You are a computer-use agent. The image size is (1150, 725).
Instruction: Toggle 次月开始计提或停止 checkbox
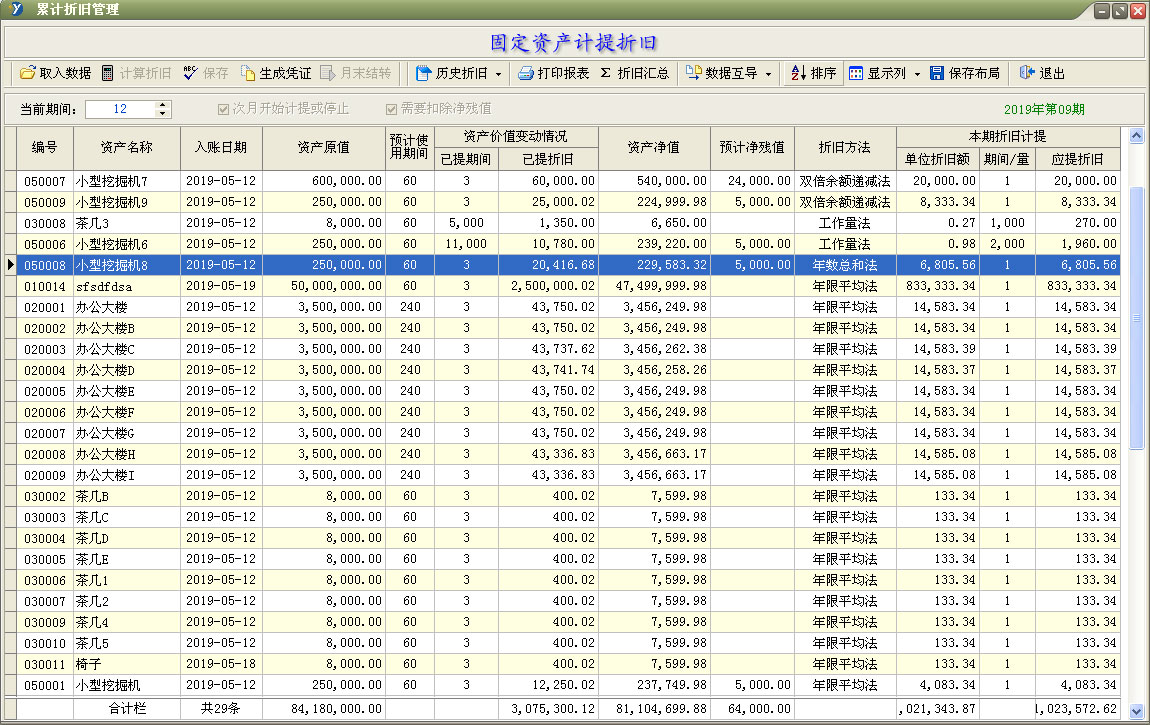223,109
